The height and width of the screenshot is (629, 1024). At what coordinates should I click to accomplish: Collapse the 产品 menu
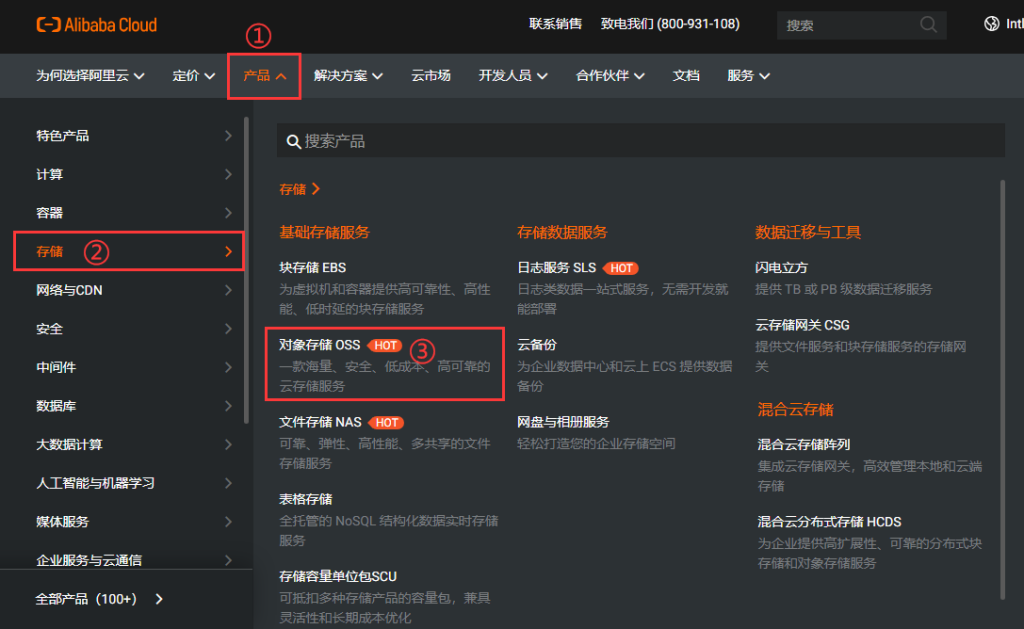pos(264,76)
